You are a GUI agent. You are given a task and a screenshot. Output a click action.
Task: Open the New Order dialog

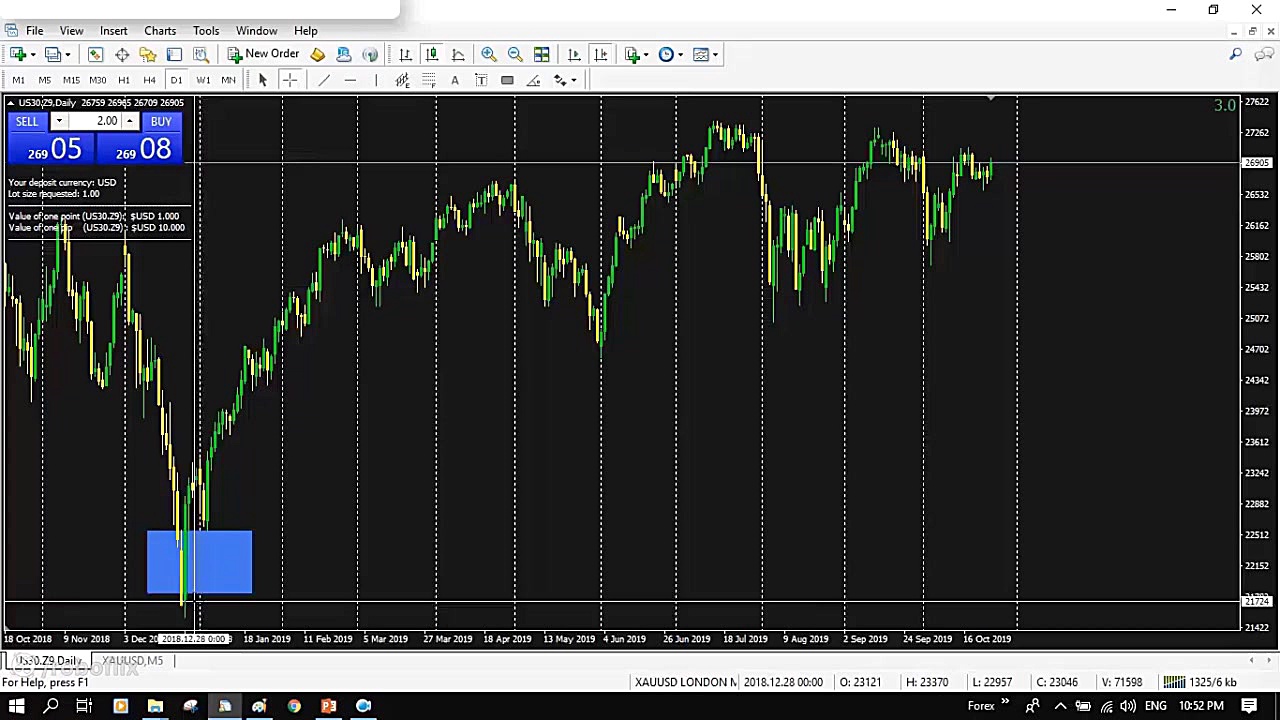[x=263, y=54]
